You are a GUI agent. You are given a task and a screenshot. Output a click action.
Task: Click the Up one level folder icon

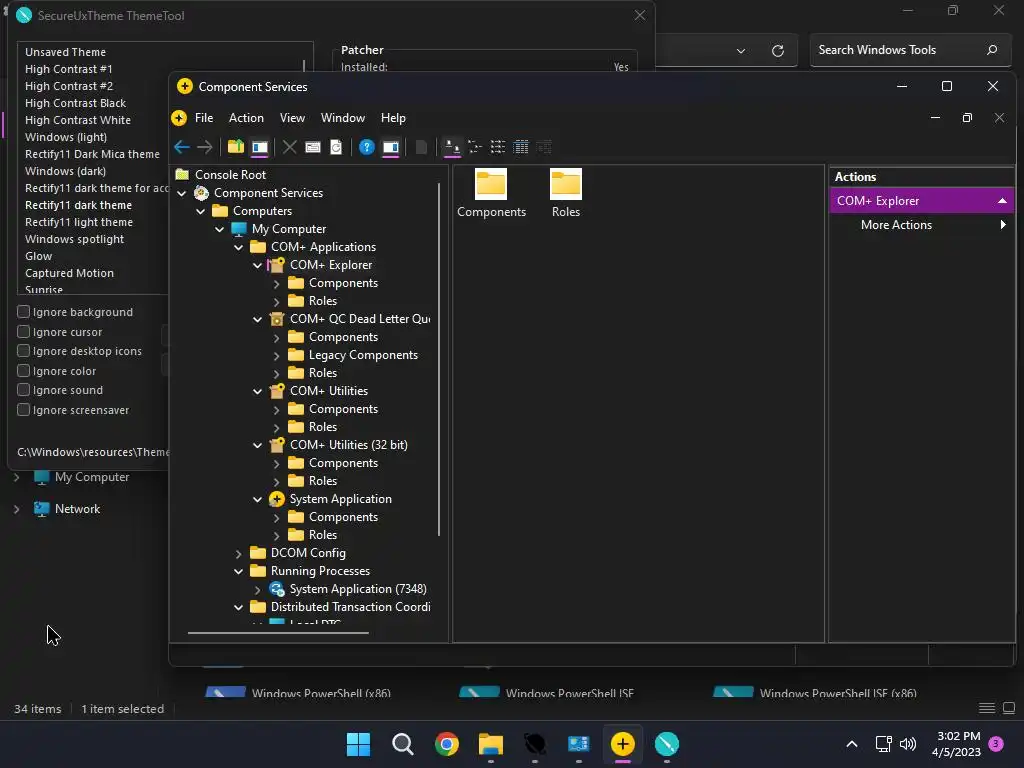tap(236, 147)
